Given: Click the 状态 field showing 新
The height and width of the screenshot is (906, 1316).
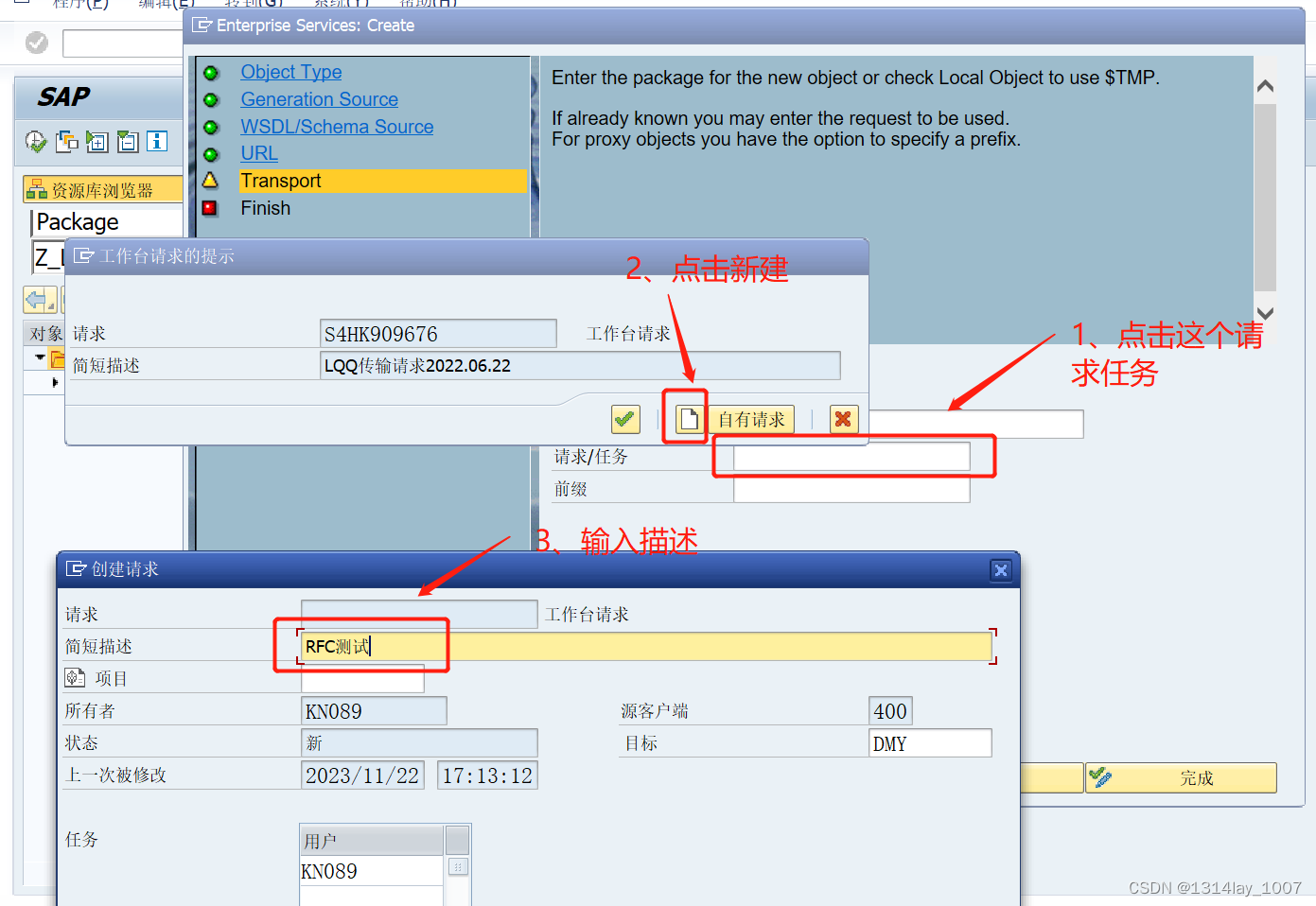Looking at the screenshot, I should tap(419, 743).
